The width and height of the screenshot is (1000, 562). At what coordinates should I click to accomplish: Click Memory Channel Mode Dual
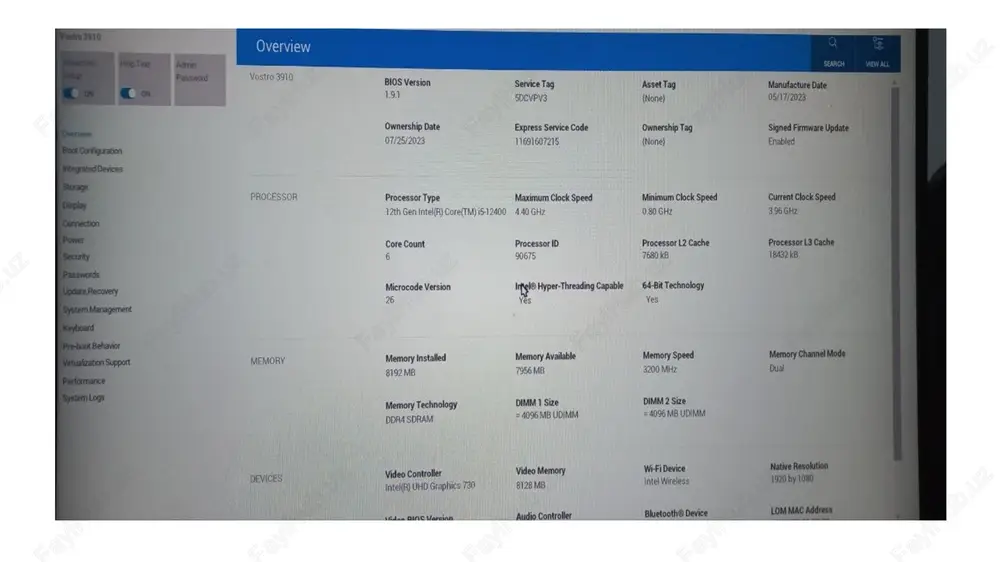tap(776, 368)
